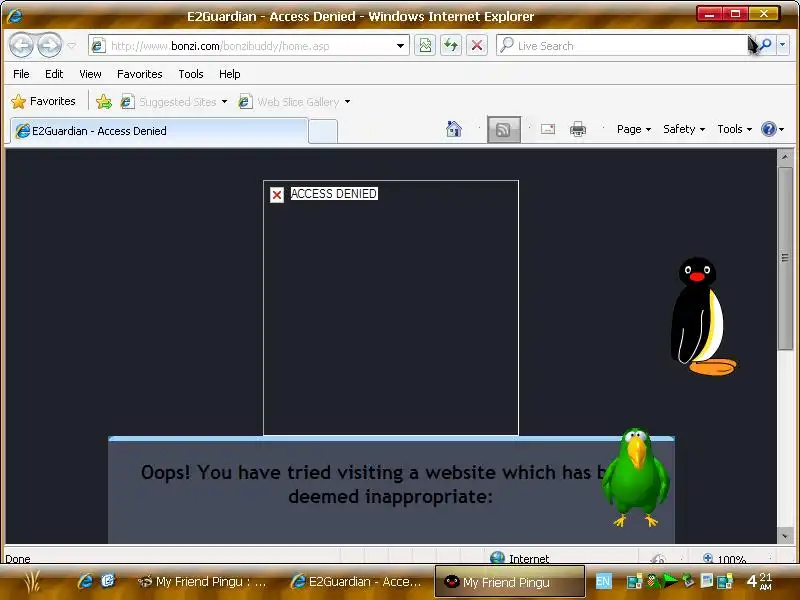Image resolution: width=800 pixels, height=600 pixels.
Task: Expand the Safety command menu
Action: click(684, 129)
